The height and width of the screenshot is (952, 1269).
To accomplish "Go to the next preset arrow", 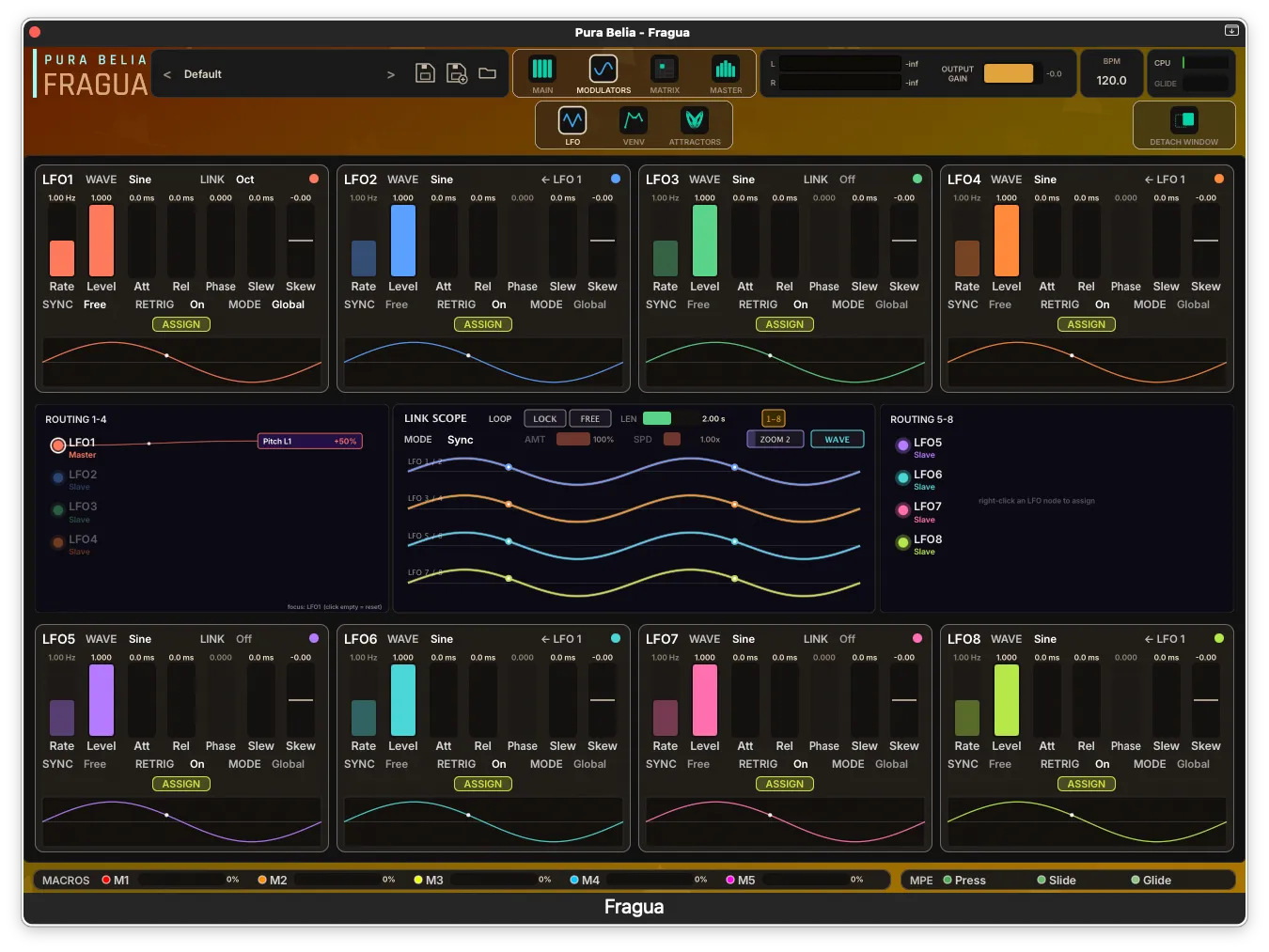I will click(391, 74).
